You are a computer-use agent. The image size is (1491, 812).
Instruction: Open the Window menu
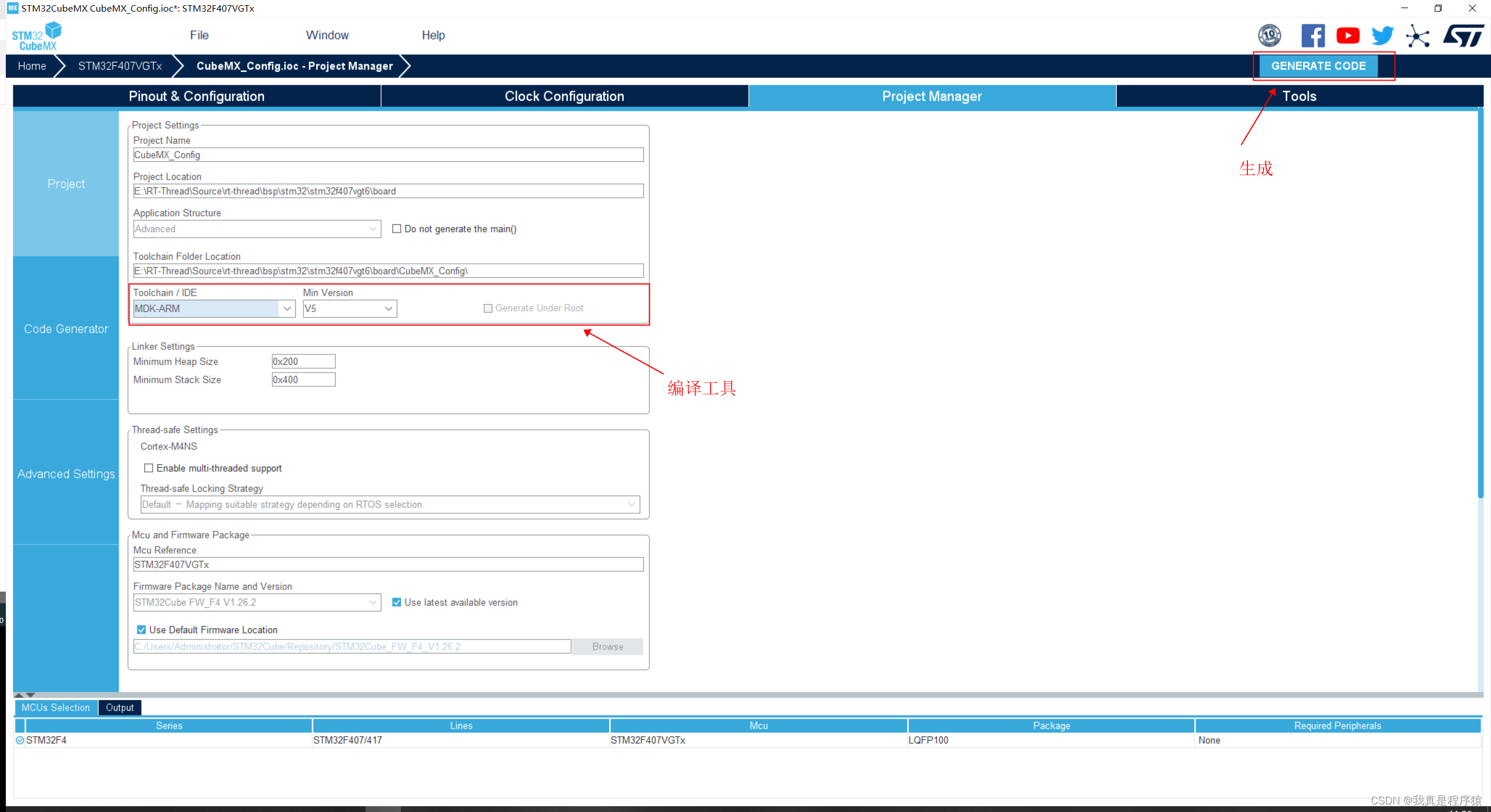[327, 35]
